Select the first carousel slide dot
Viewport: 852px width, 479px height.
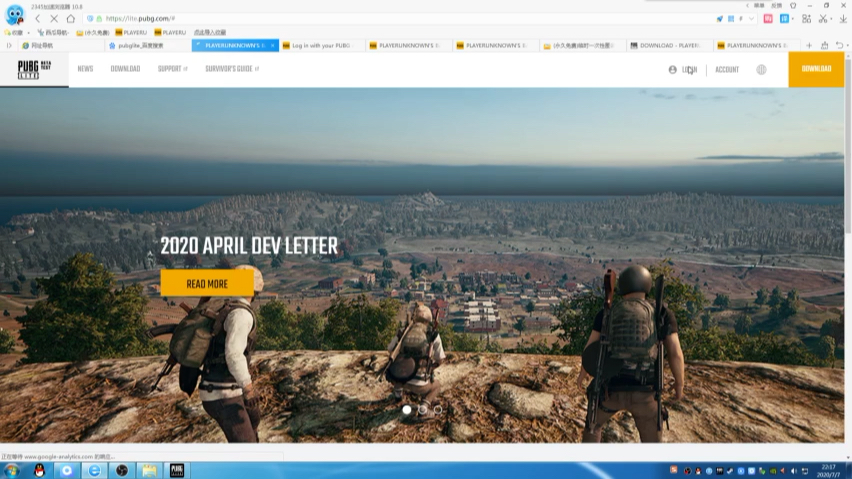(x=406, y=410)
